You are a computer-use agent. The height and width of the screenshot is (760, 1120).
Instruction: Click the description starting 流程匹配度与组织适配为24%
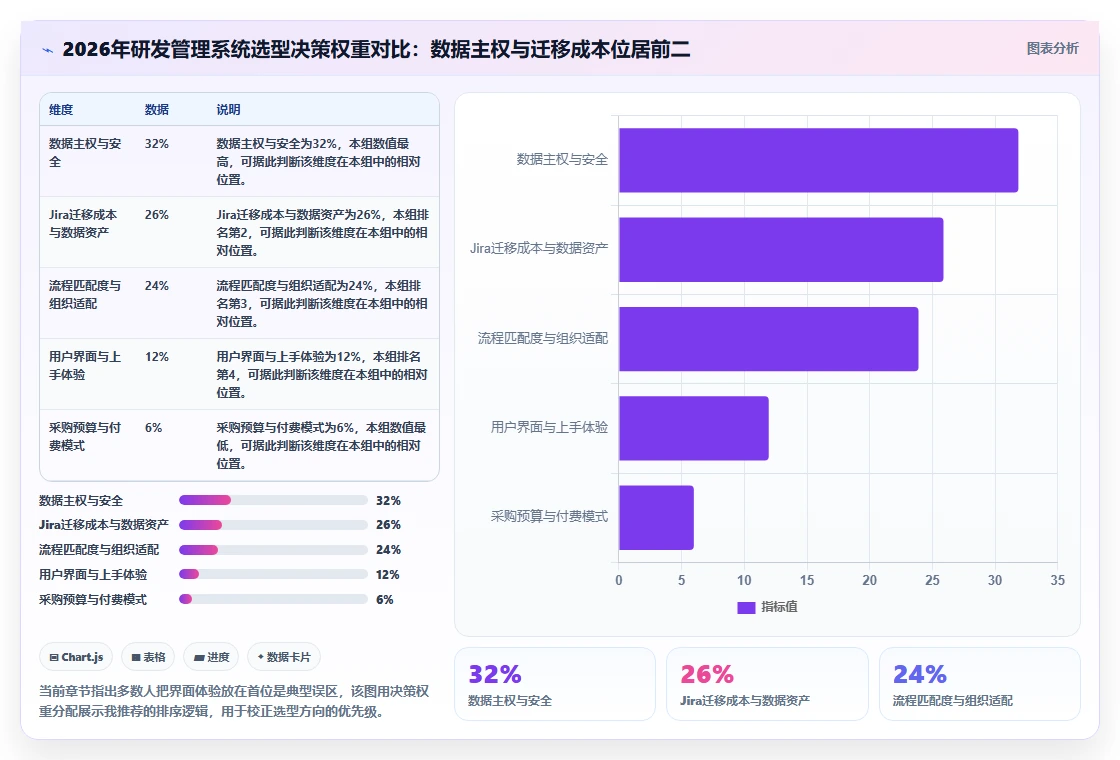[x=322, y=304]
